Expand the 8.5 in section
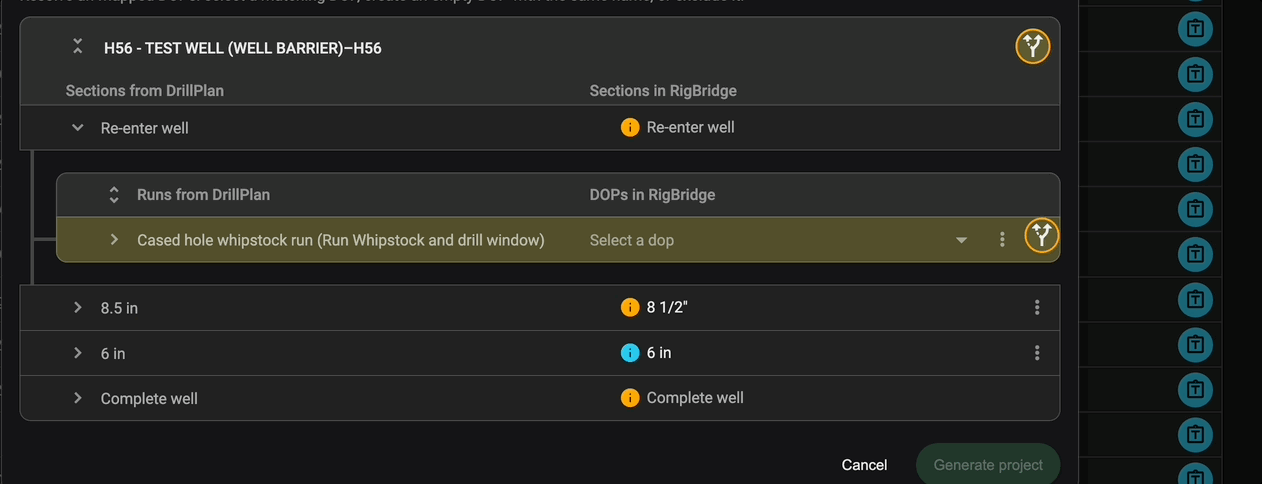The image size is (1262, 484). point(77,308)
